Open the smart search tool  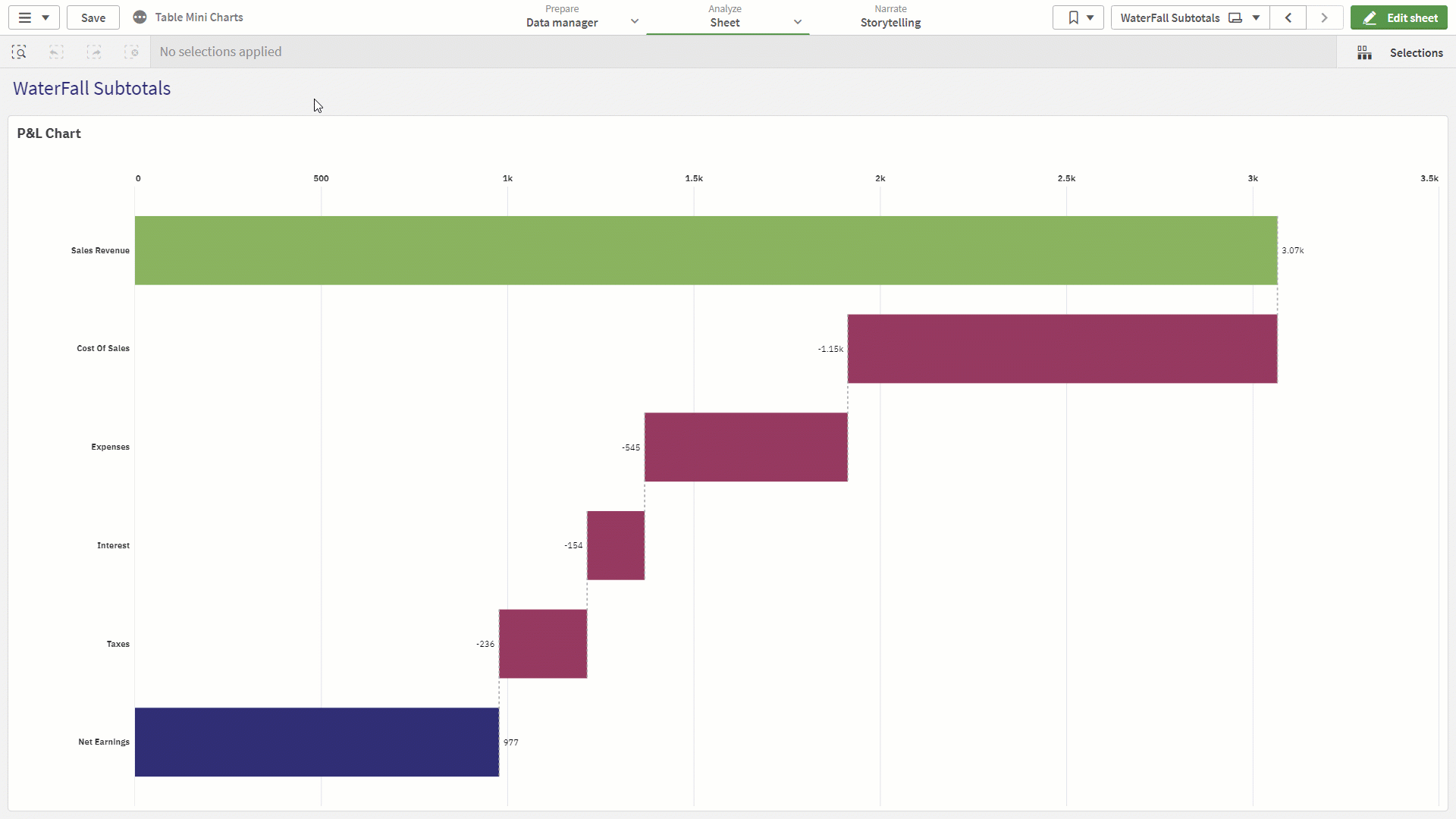click(19, 52)
